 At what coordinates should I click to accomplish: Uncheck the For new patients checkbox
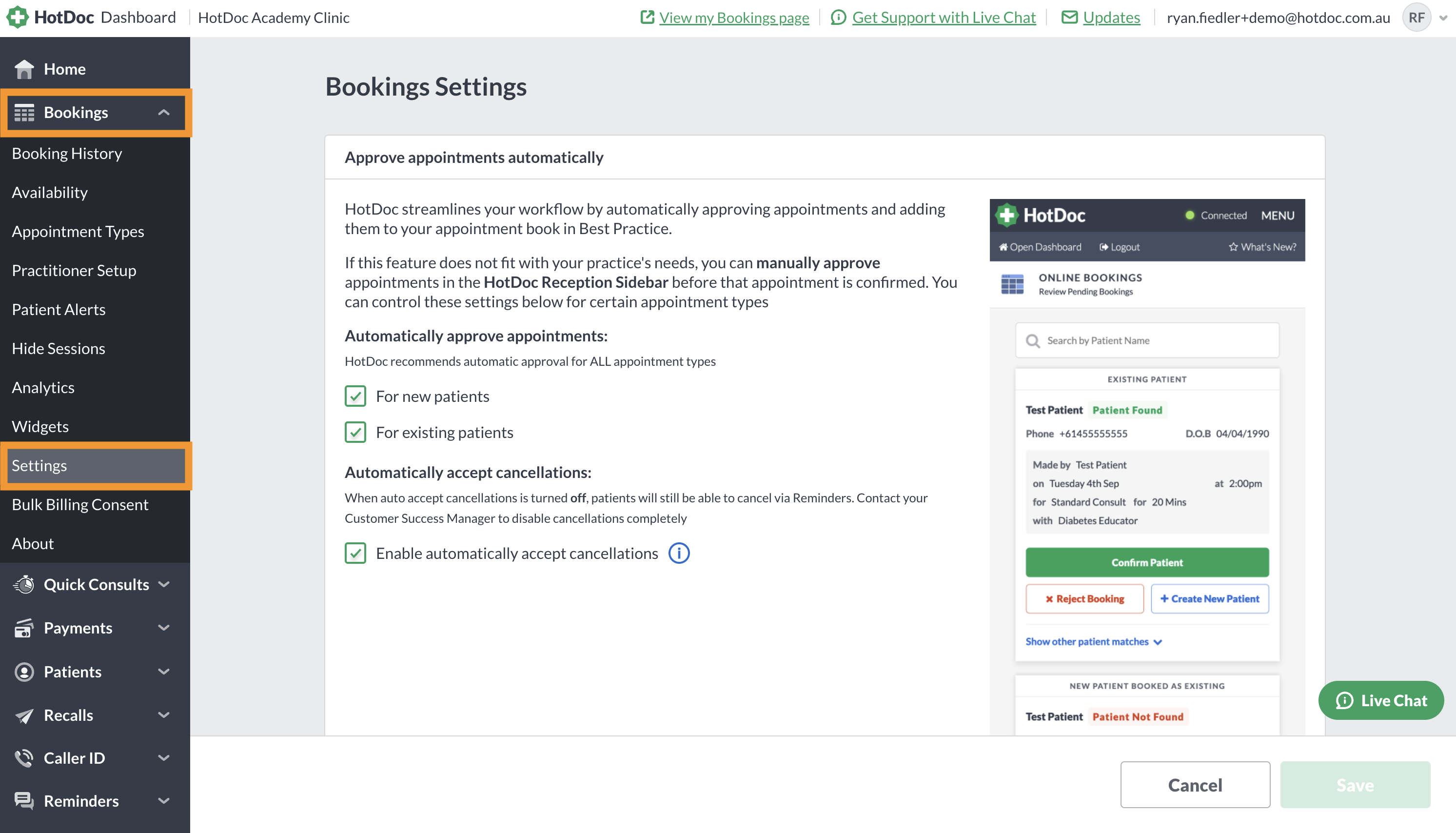(x=355, y=396)
